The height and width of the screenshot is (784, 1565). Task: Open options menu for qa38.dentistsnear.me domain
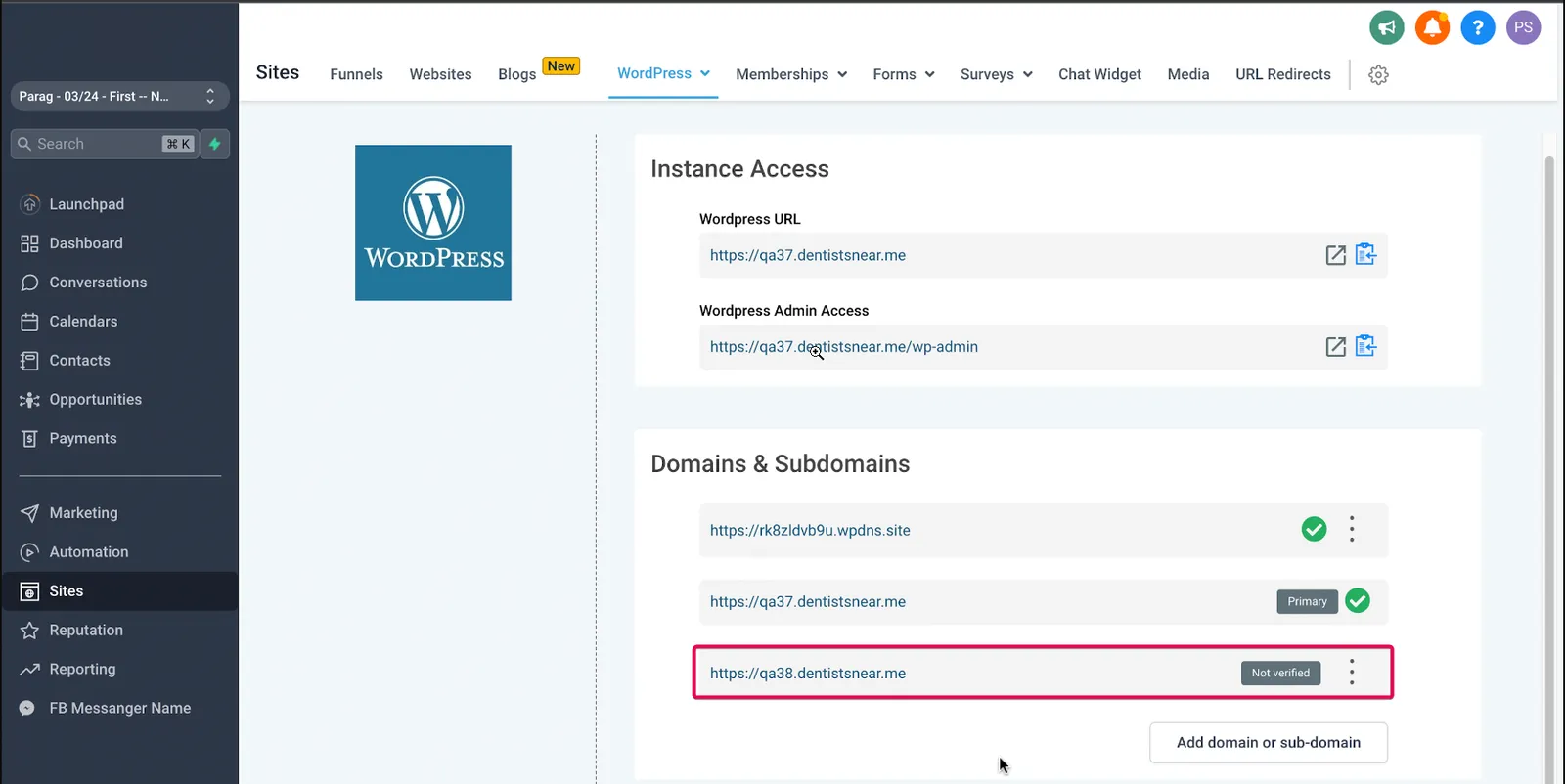(1352, 672)
